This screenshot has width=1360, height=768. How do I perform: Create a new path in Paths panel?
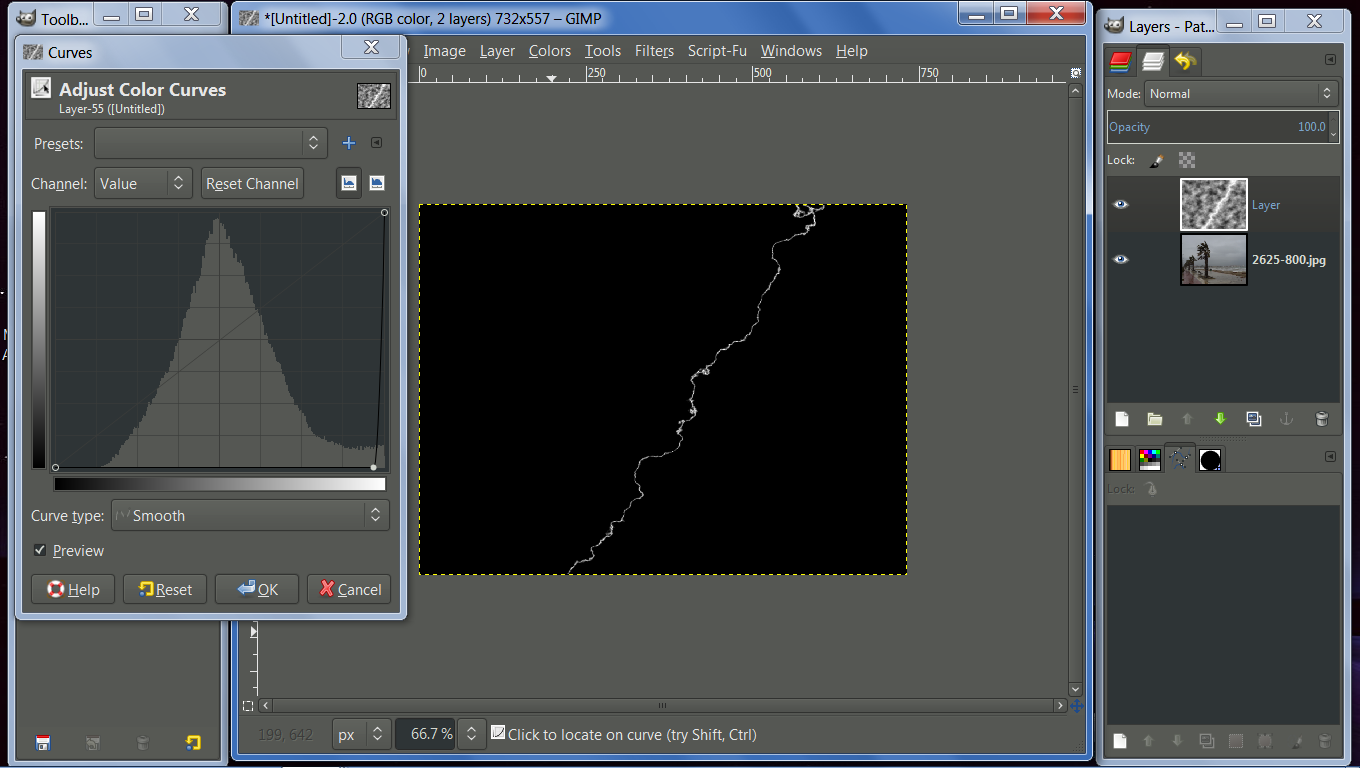tap(1120, 741)
